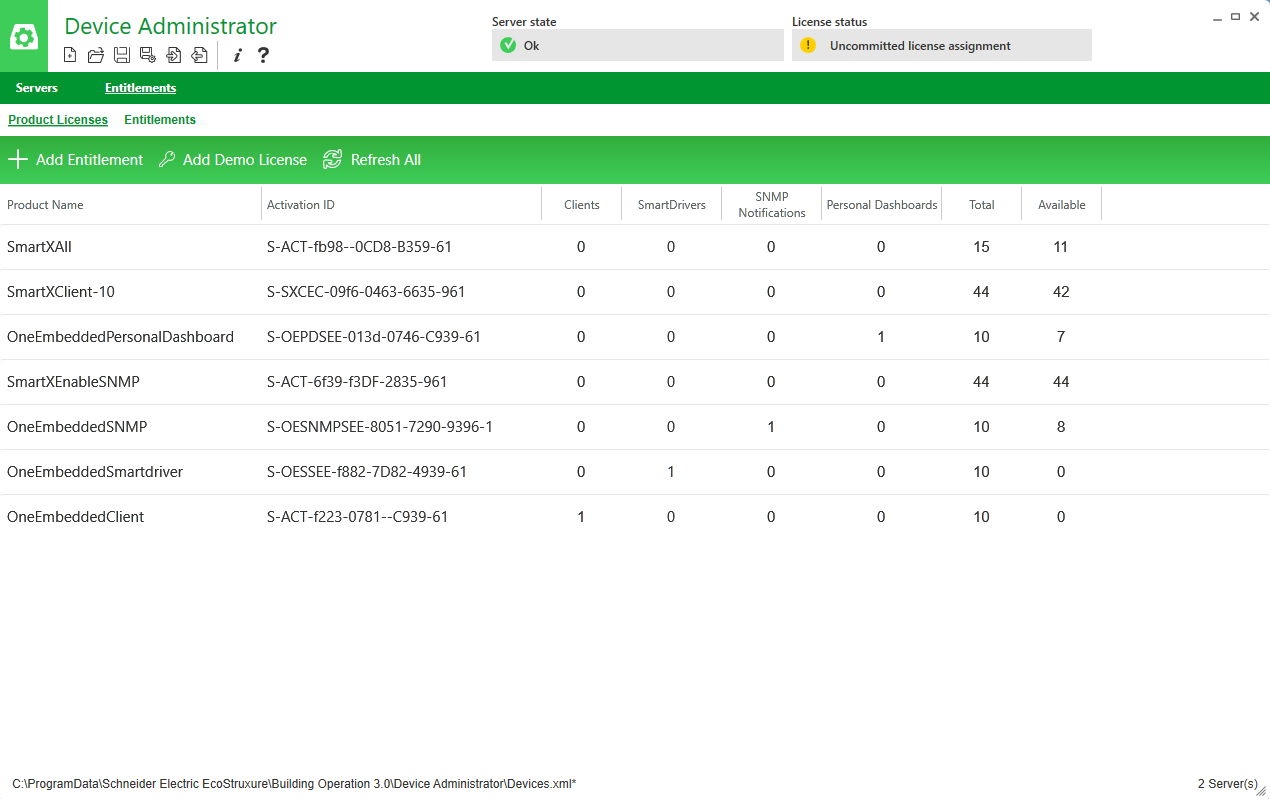
Task: Click the export document arrow icon
Action: (200, 55)
